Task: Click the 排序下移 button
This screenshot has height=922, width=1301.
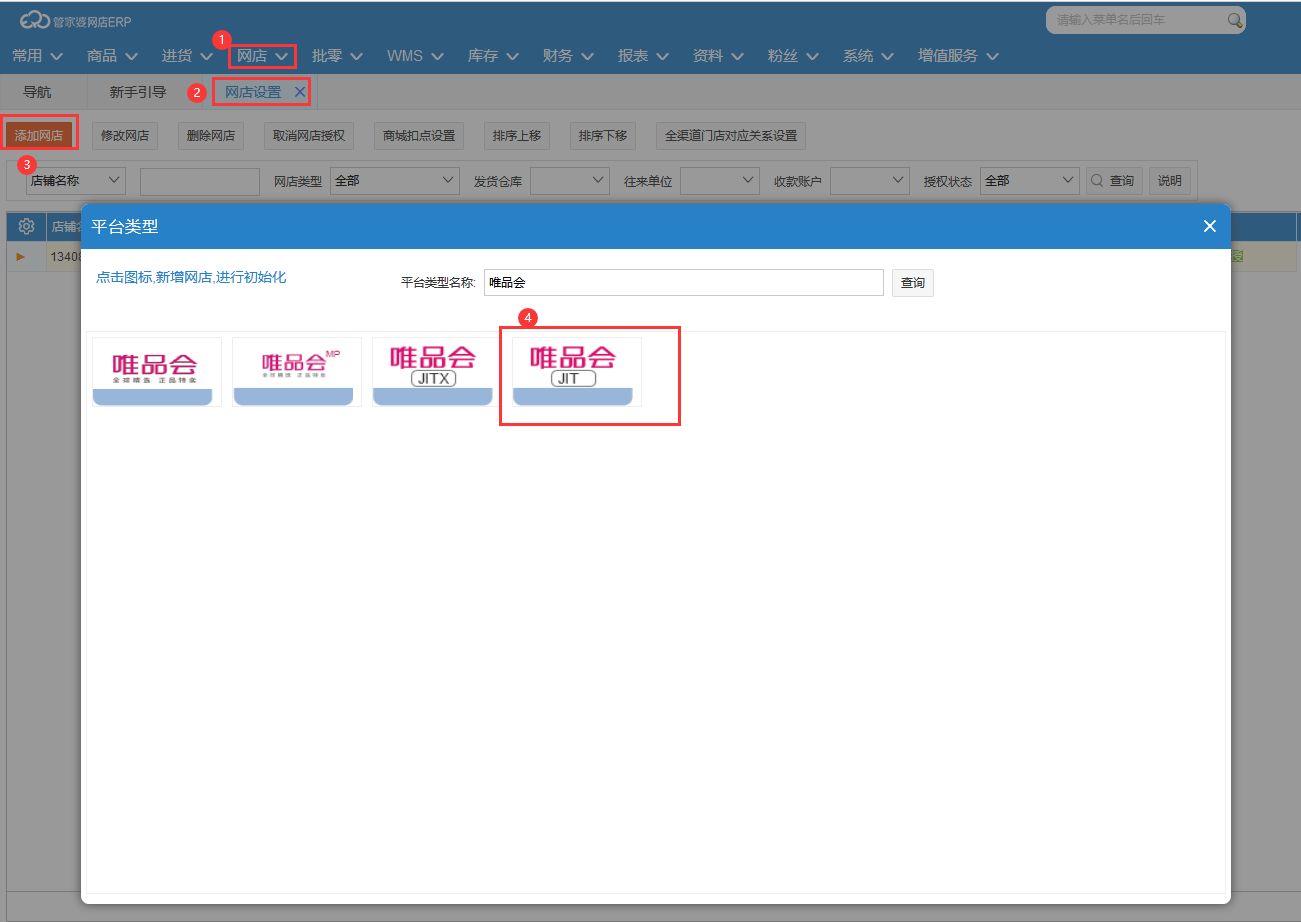Action: [603, 136]
